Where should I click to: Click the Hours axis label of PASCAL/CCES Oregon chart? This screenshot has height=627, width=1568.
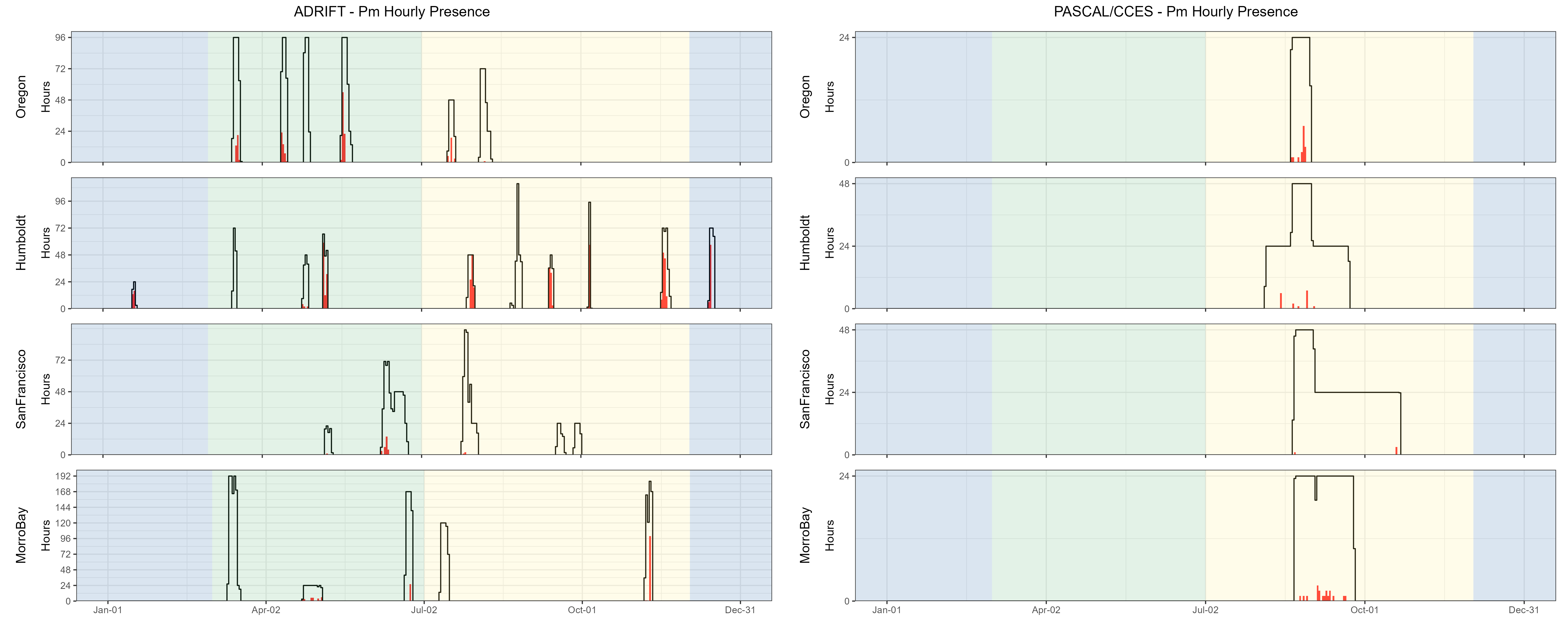[x=830, y=97]
